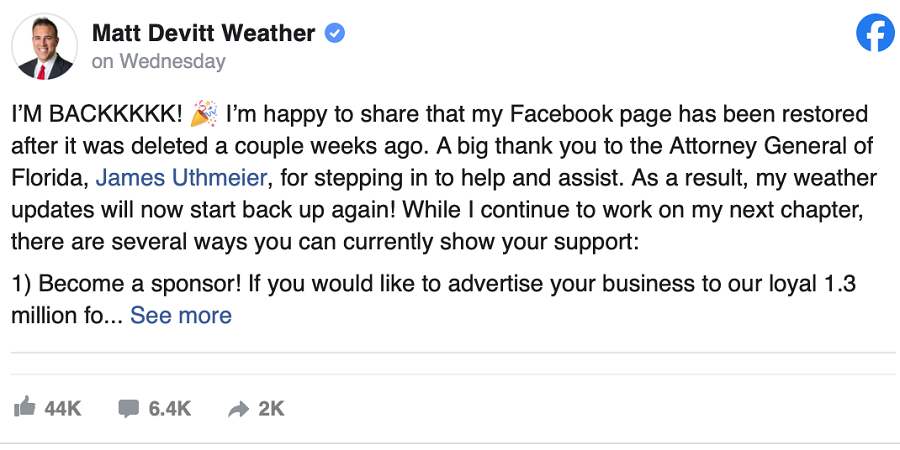The height and width of the screenshot is (450, 900).
Task: Click the share arrow icon
Action: [x=238, y=408]
